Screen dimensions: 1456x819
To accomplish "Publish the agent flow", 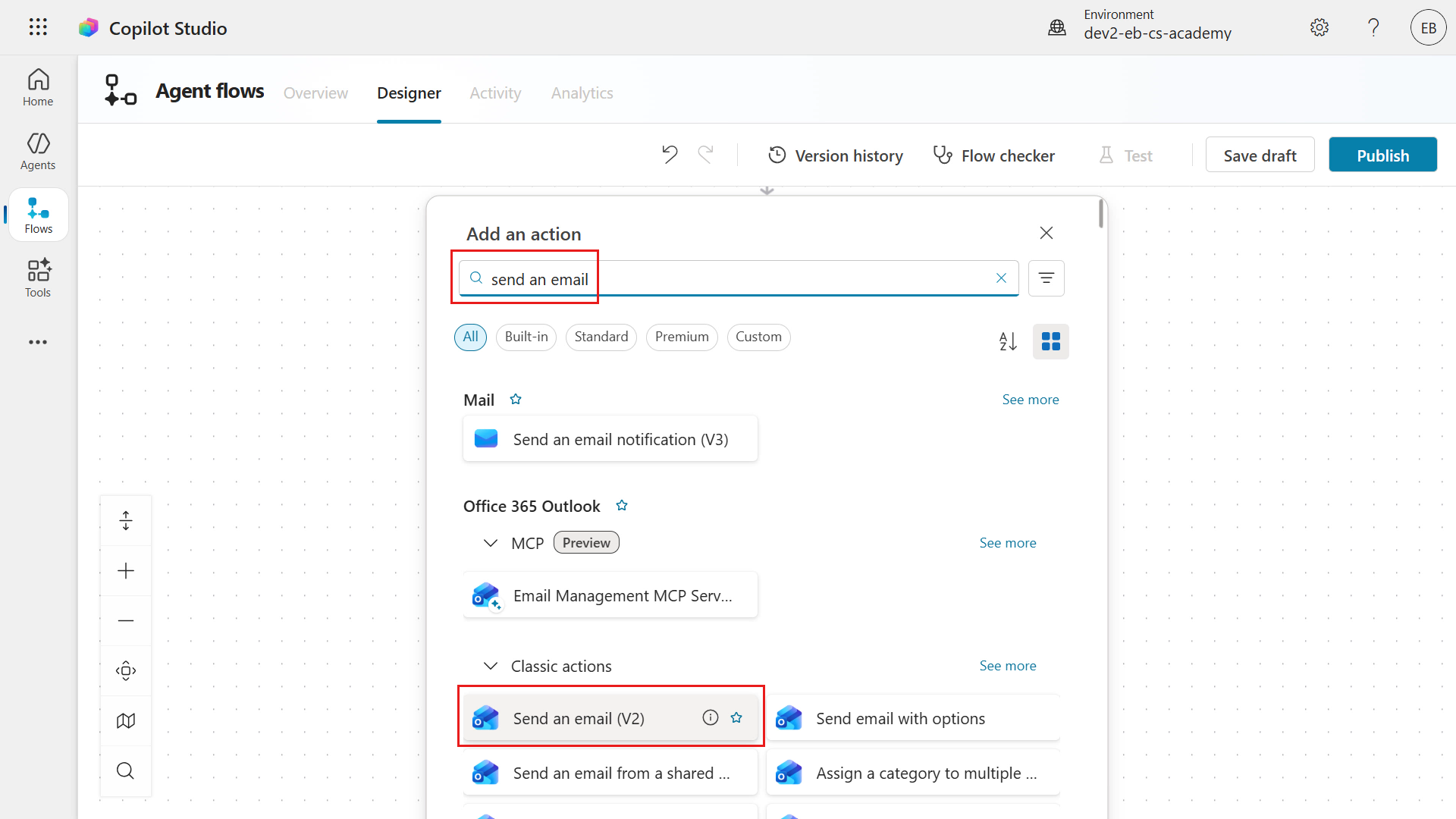I will point(1382,154).
